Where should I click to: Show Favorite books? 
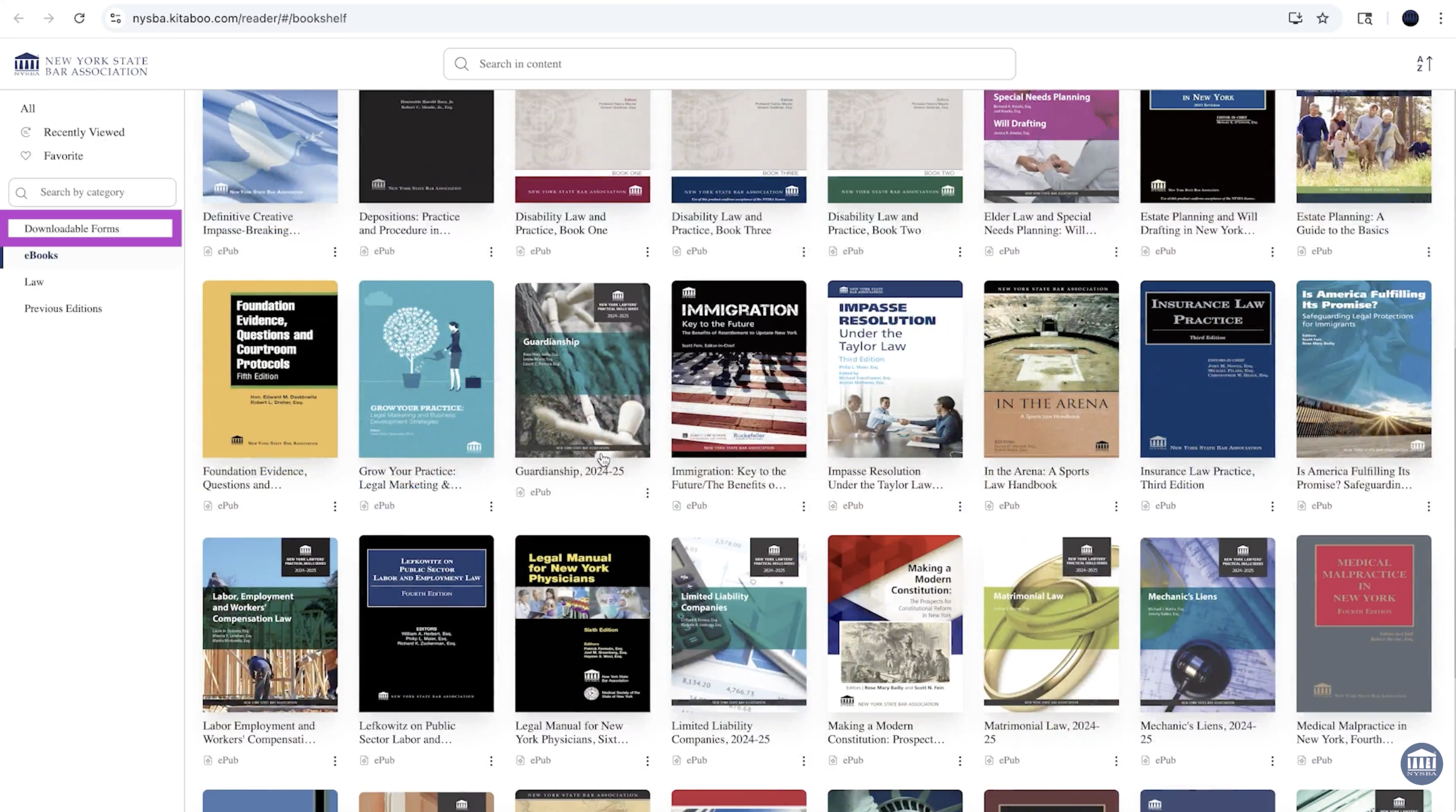(63, 156)
